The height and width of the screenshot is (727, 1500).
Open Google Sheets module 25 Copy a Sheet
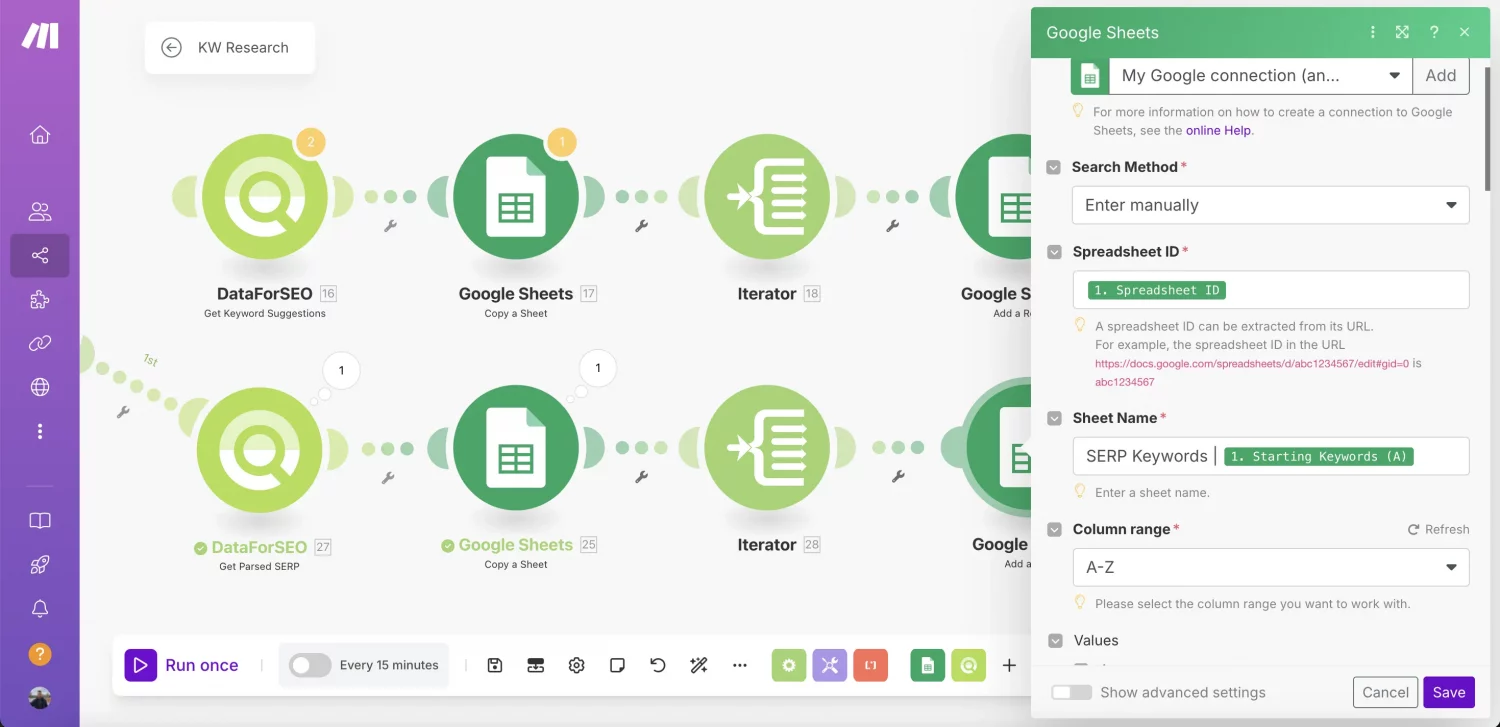point(516,448)
